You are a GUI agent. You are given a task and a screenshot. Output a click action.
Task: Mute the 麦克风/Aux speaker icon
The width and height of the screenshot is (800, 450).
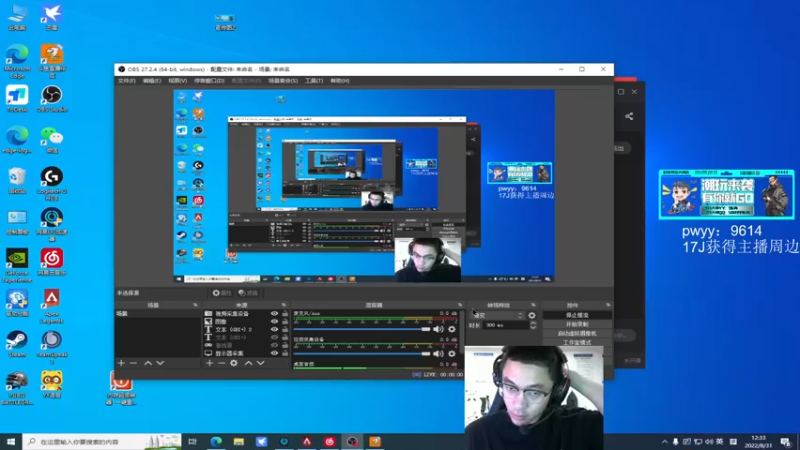tap(438, 329)
